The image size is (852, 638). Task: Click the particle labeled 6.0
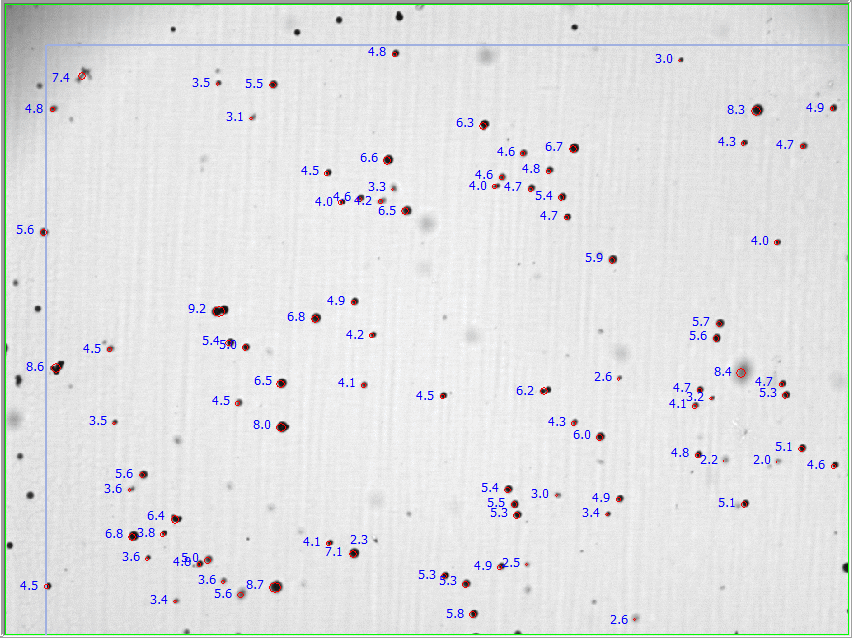click(600, 436)
